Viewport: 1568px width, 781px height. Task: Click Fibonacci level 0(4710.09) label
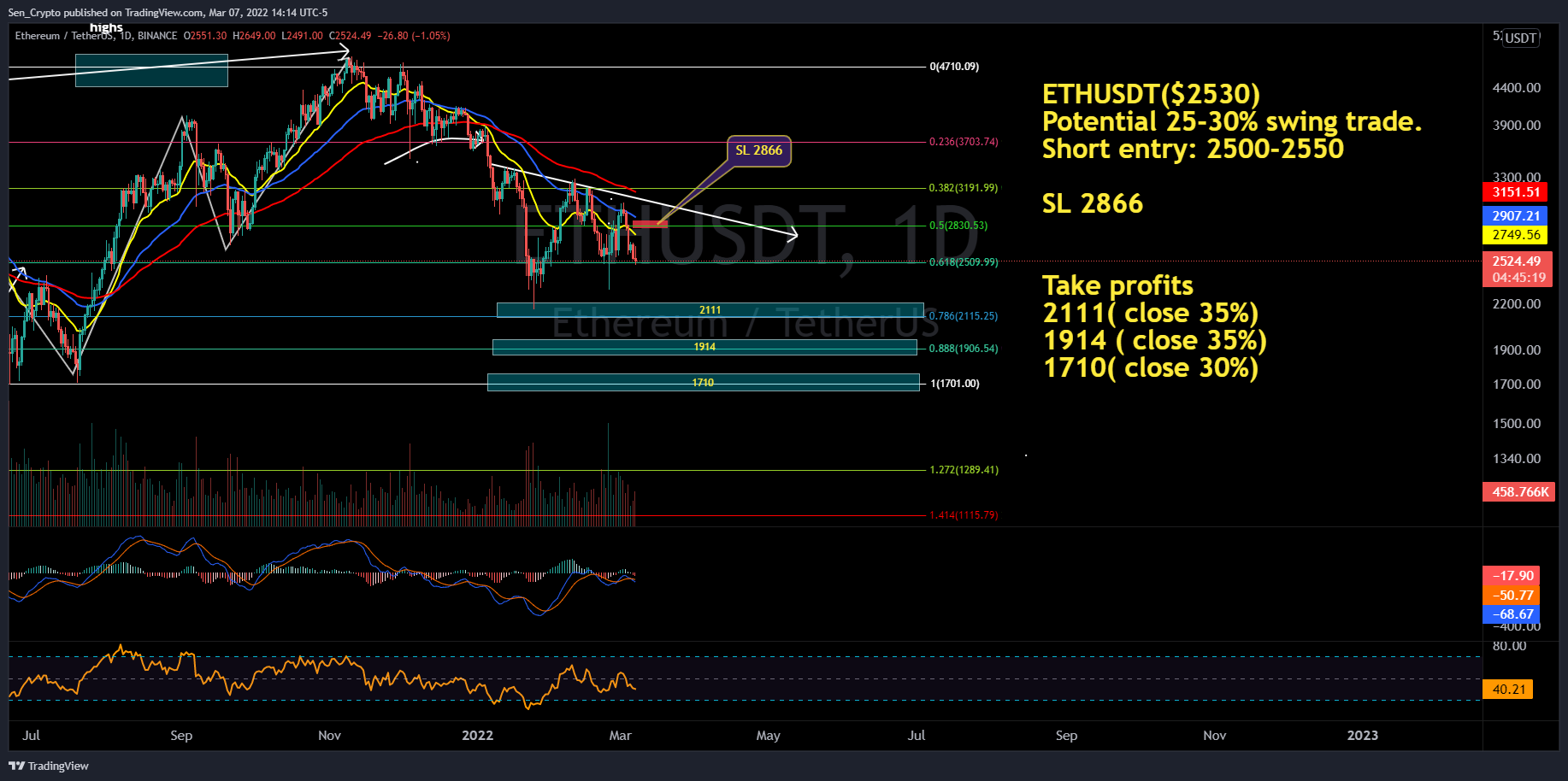954,67
